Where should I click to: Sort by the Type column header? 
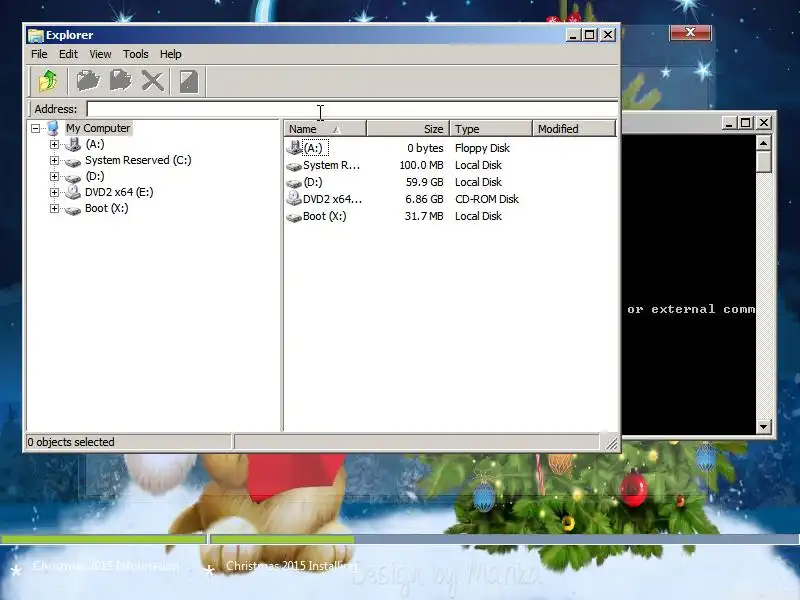(x=491, y=129)
